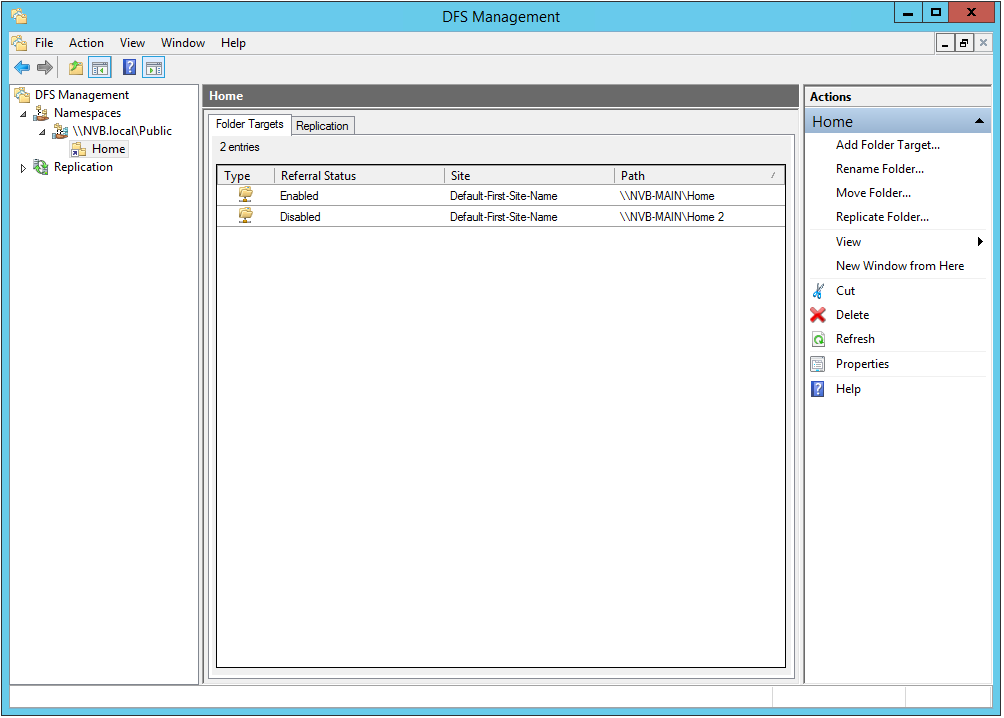Click the red Delete X icon
1004x718 pixels.
pos(818,315)
